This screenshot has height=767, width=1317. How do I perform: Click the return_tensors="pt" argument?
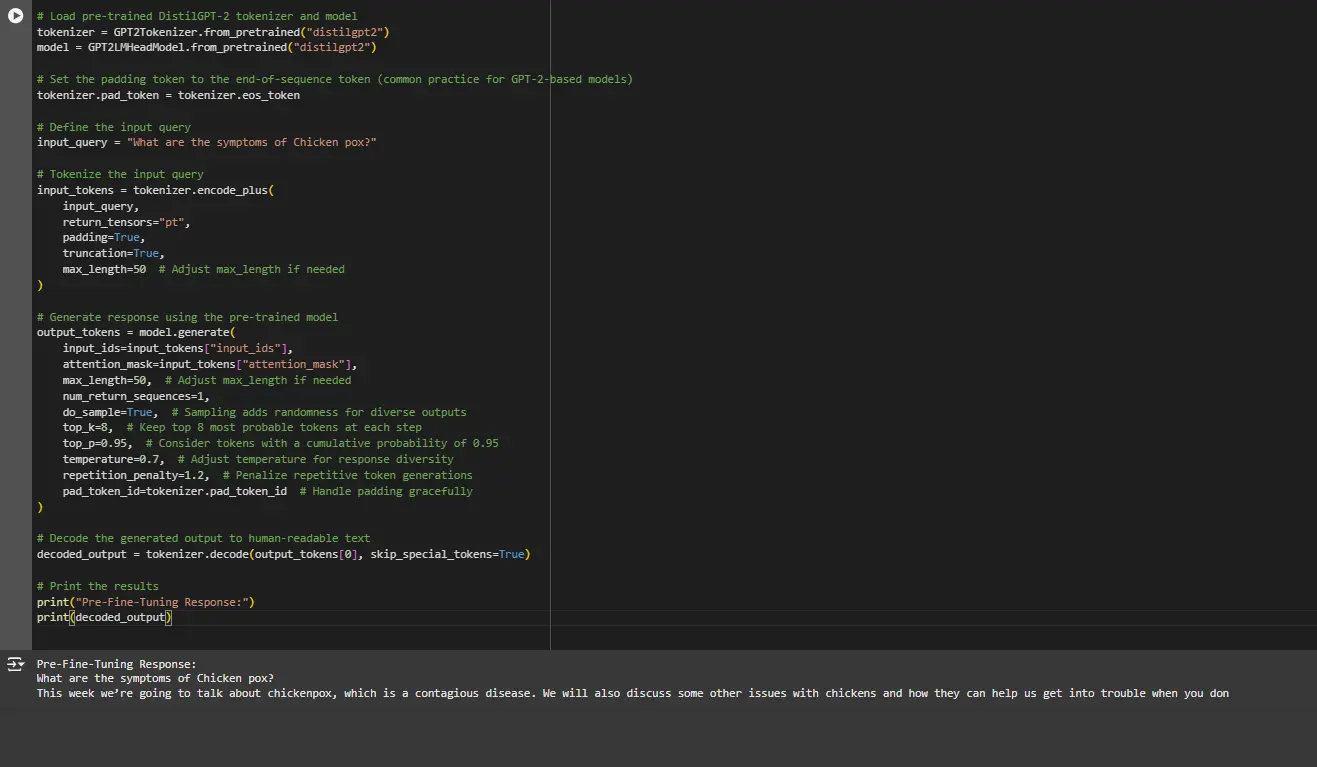point(126,222)
